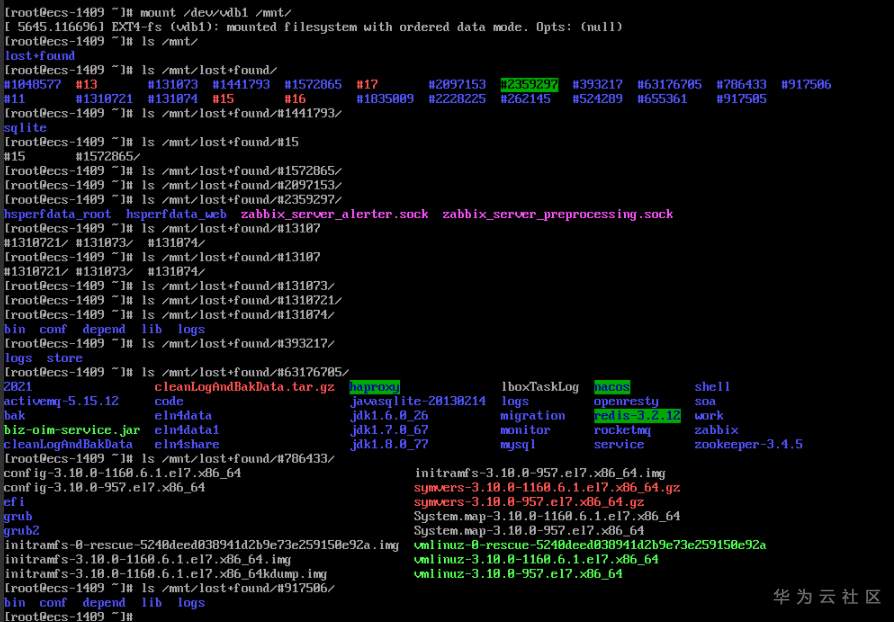Click jdk1.6.0_26 directory name
This screenshot has height=622, width=894.
click(389, 416)
